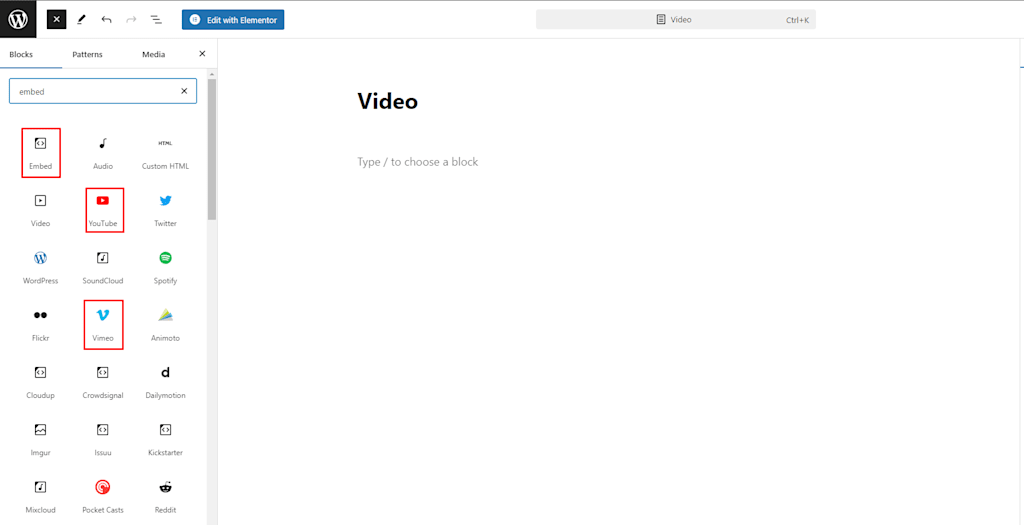Click Edit with Elementor button

pos(233,20)
